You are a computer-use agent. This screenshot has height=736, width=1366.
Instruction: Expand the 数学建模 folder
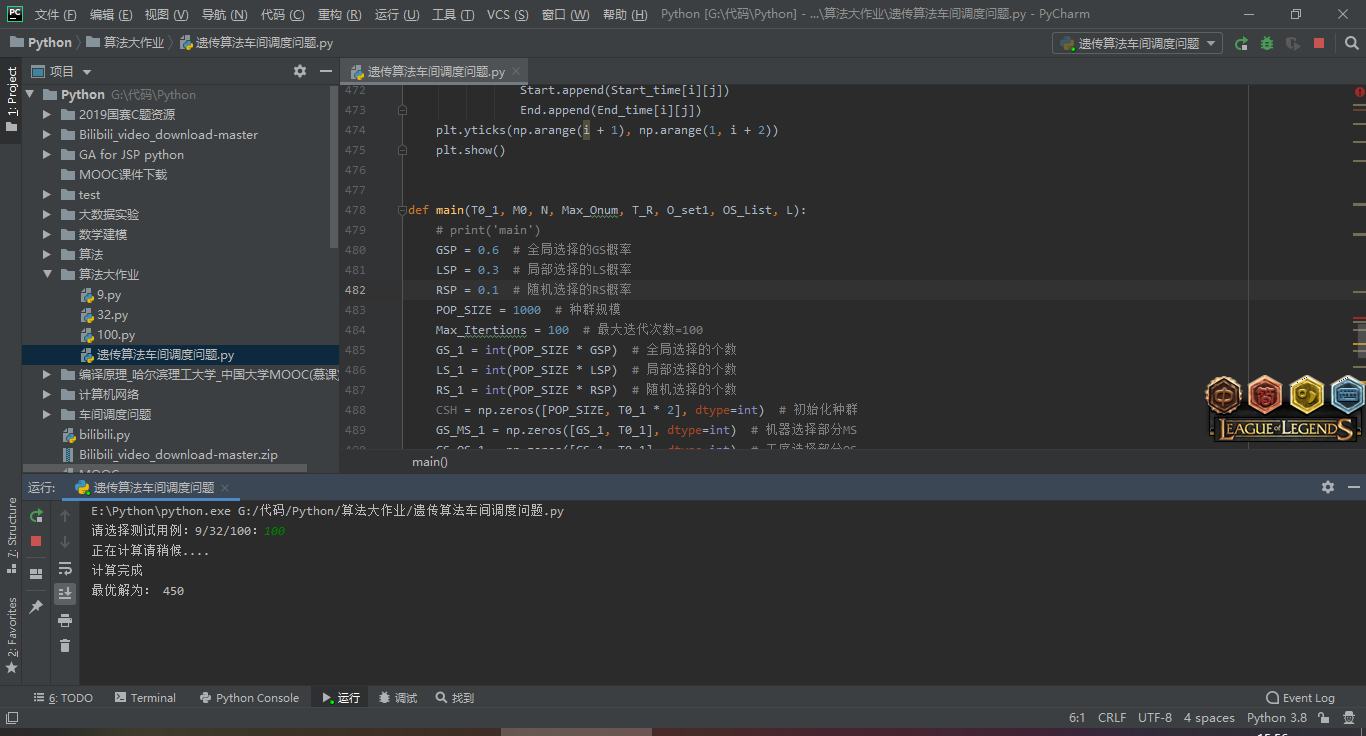click(47, 235)
